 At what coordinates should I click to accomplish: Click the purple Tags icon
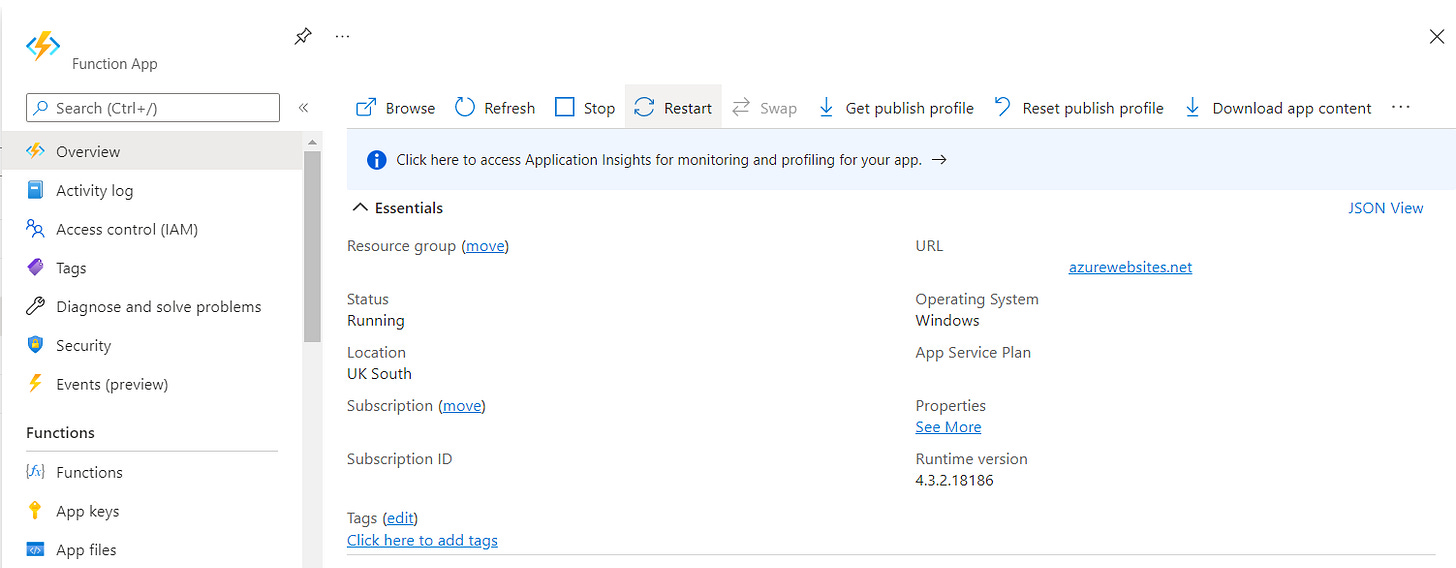[35, 268]
